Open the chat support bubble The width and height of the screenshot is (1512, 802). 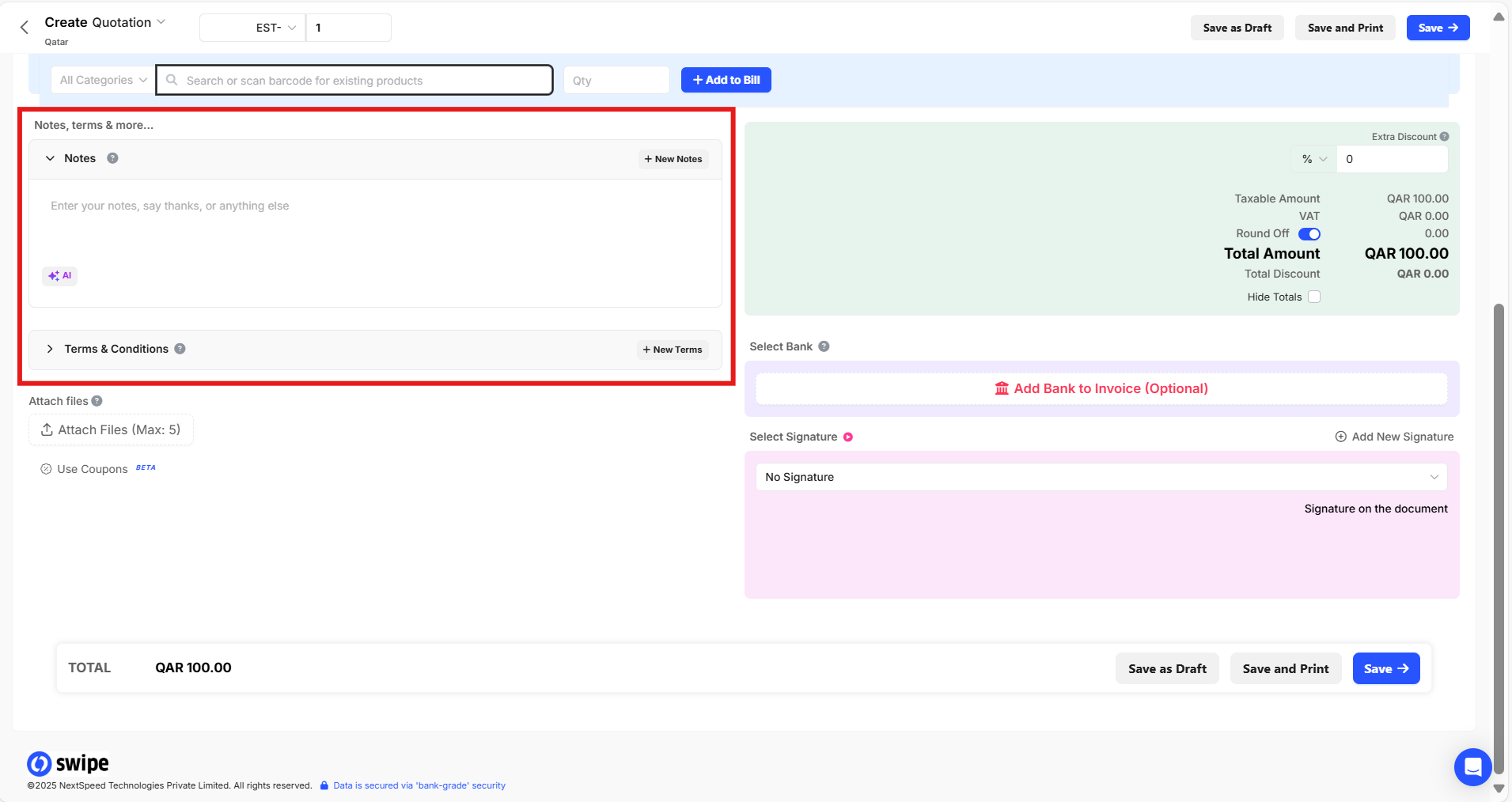[1472, 766]
